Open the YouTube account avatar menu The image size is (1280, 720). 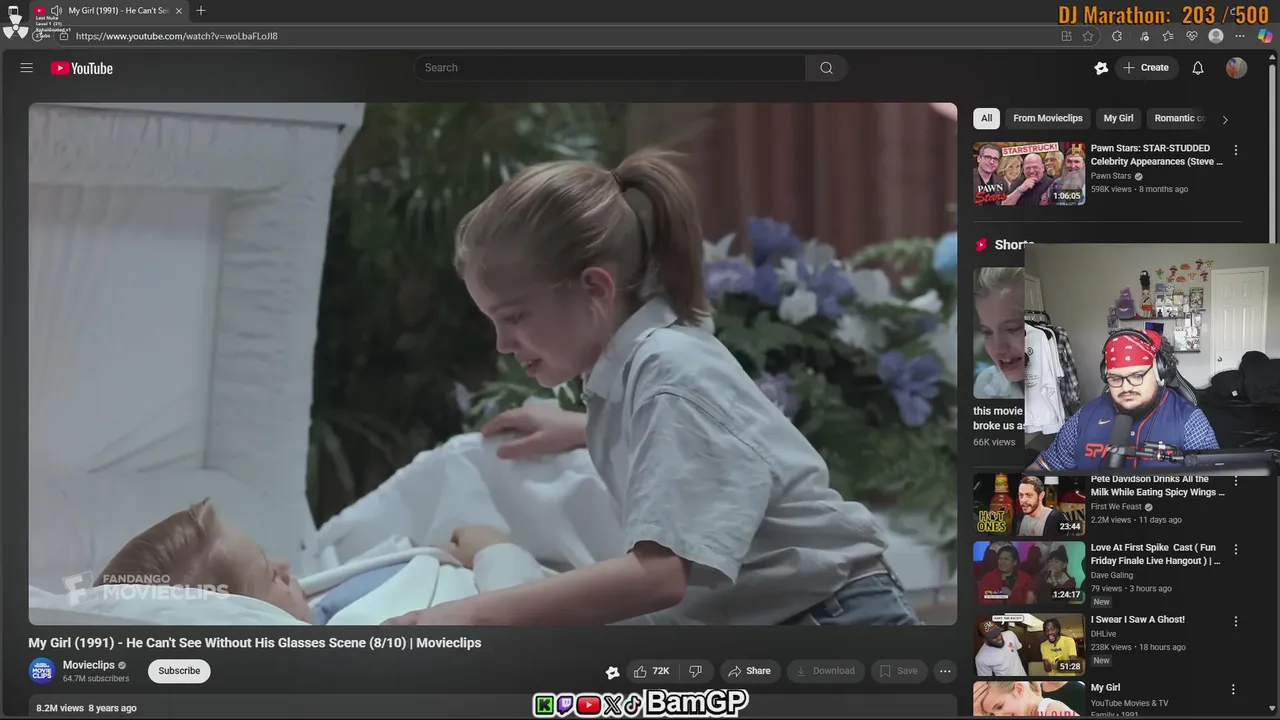1237,68
